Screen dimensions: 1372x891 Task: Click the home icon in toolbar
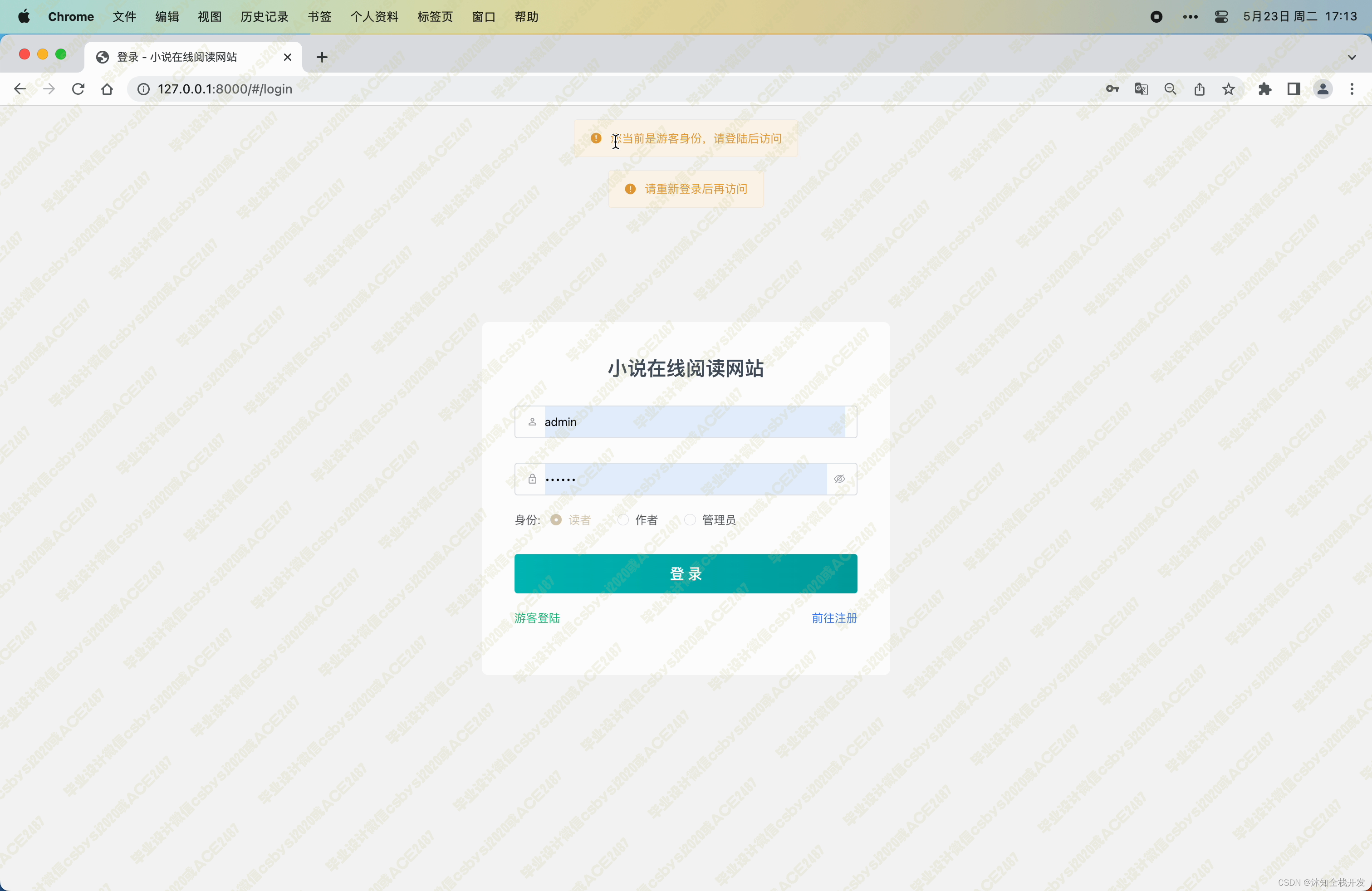coord(107,89)
